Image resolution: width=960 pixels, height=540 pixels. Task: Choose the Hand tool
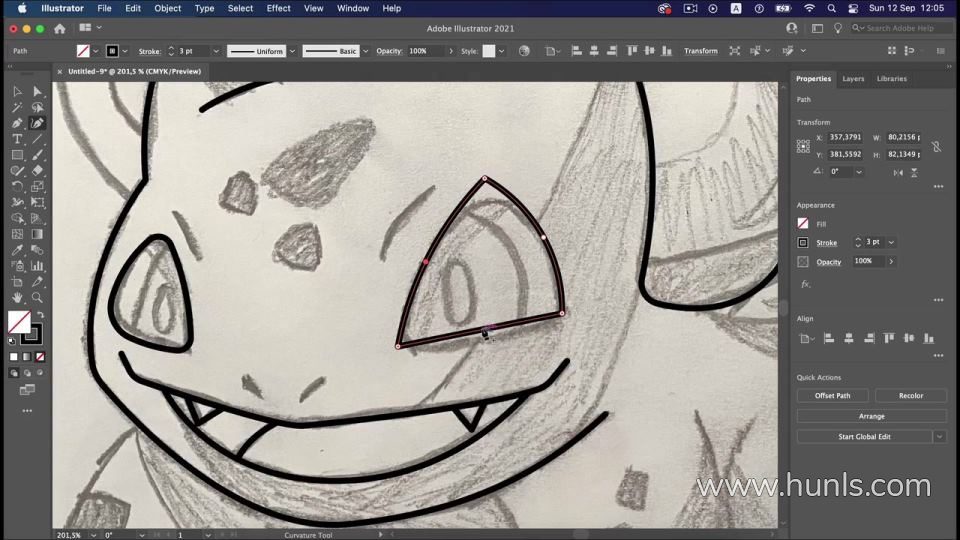tap(17, 298)
